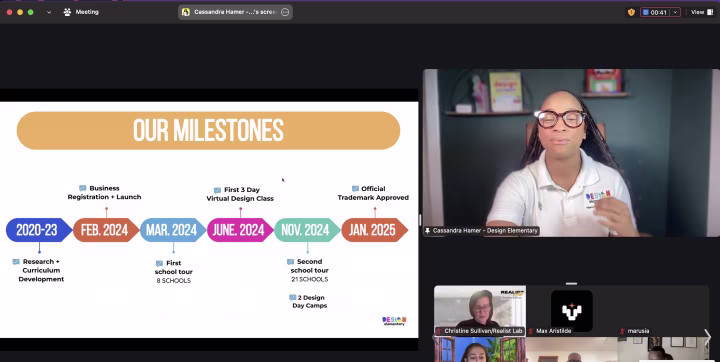Click the MAR. 2024 timeline marker
This screenshot has width=720, height=362.
click(x=173, y=230)
